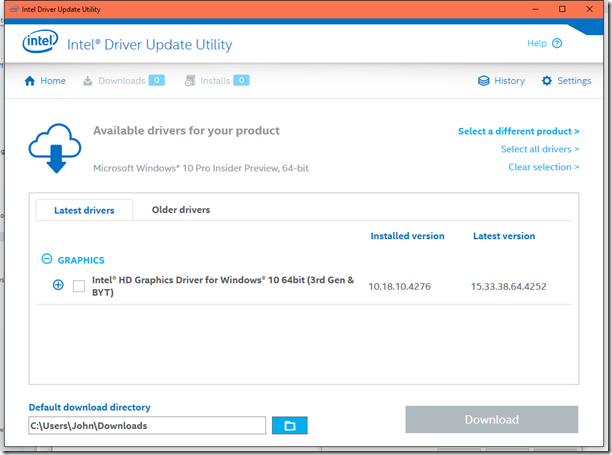The image size is (612, 455).
Task: Click the History stack icon
Action: click(484, 81)
